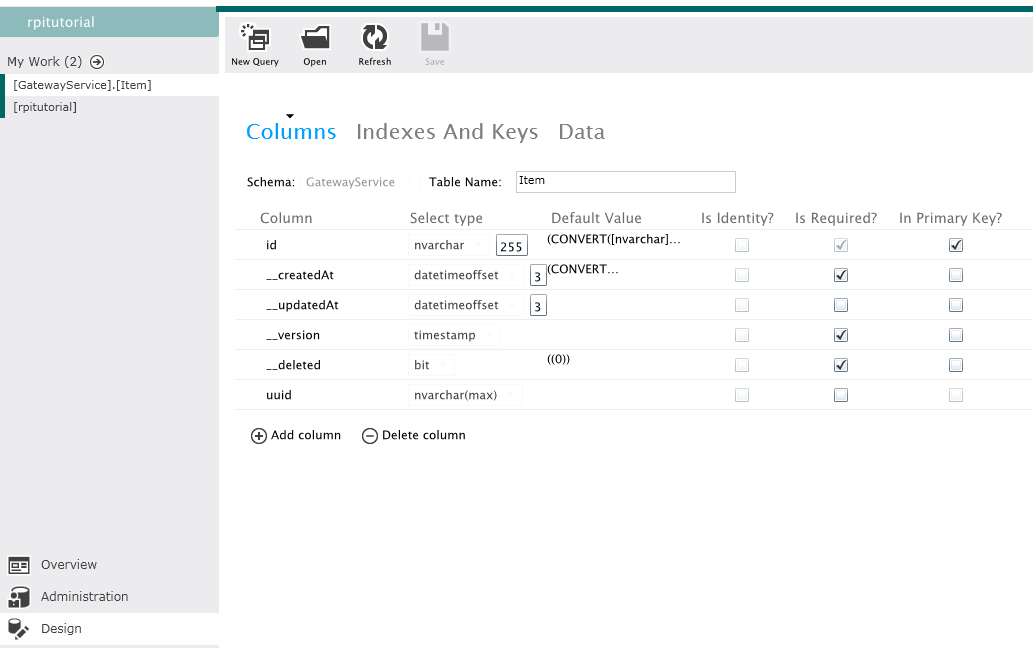Screen dimensions: 1033x648
Task: Select [rpitutorial] in My Work list
Action: 45,107
